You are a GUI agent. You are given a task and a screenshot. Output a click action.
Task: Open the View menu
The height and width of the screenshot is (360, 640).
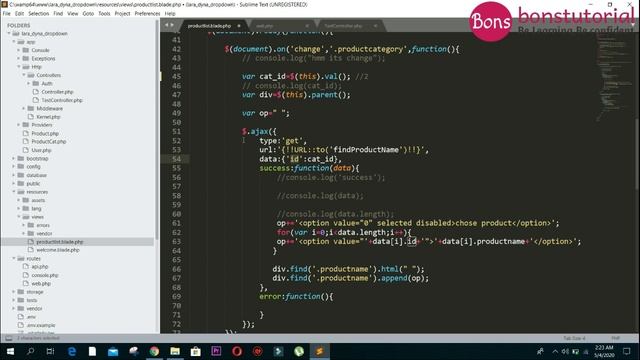(x=73, y=13)
